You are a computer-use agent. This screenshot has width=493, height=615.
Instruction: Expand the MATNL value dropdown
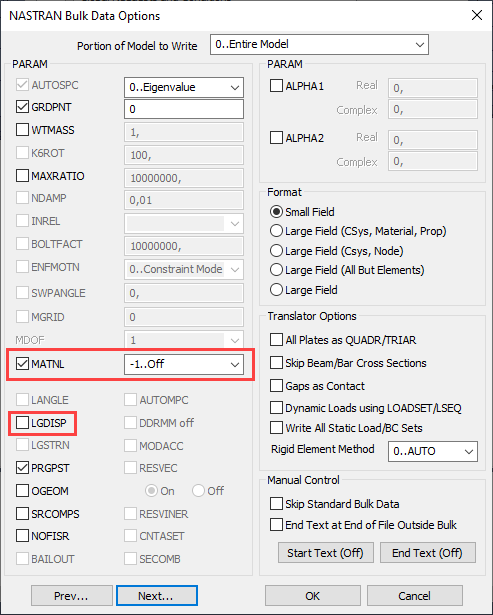pos(184,364)
